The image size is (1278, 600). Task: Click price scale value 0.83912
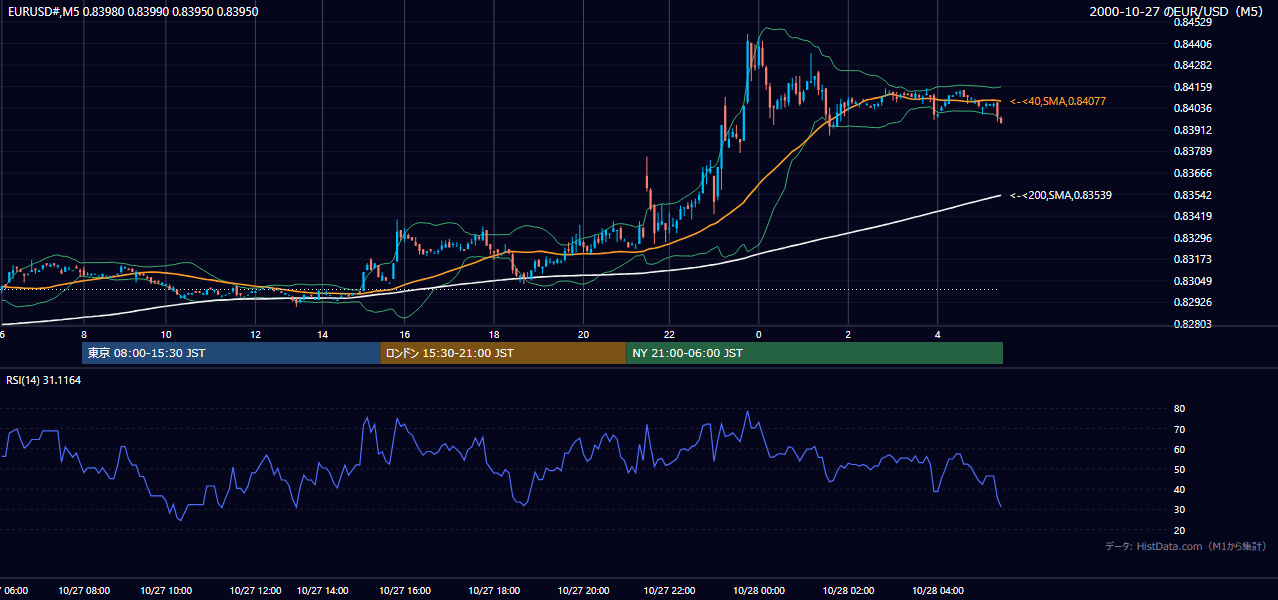[x=1192, y=130]
